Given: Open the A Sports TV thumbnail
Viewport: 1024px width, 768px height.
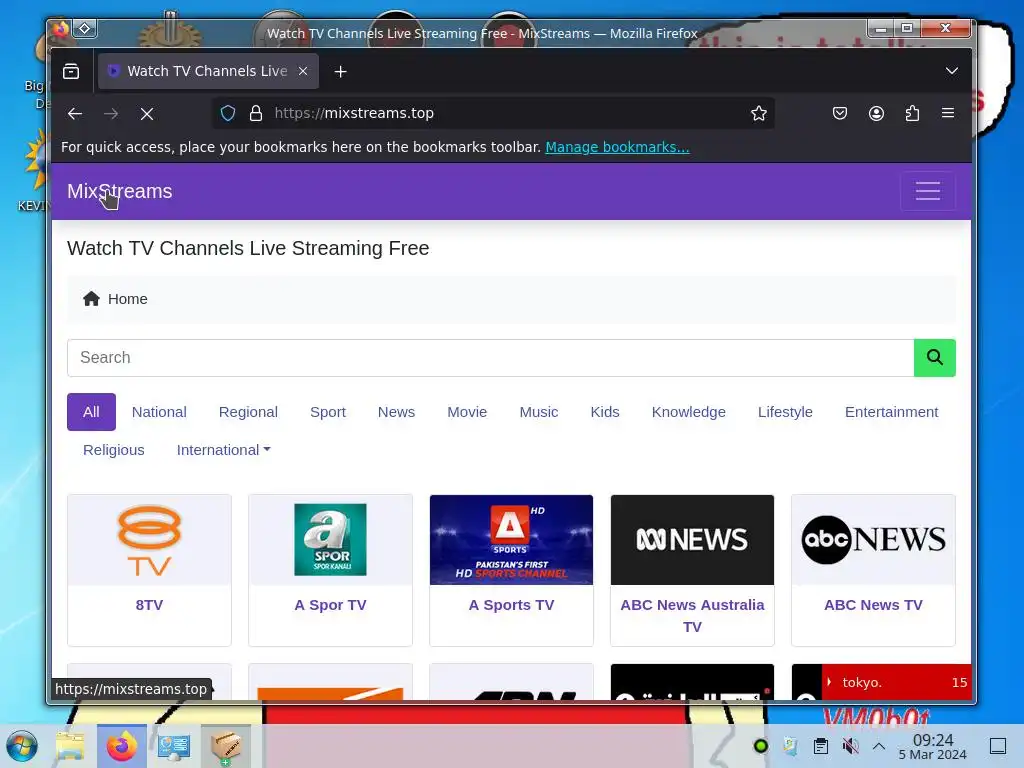Looking at the screenshot, I should point(511,540).
